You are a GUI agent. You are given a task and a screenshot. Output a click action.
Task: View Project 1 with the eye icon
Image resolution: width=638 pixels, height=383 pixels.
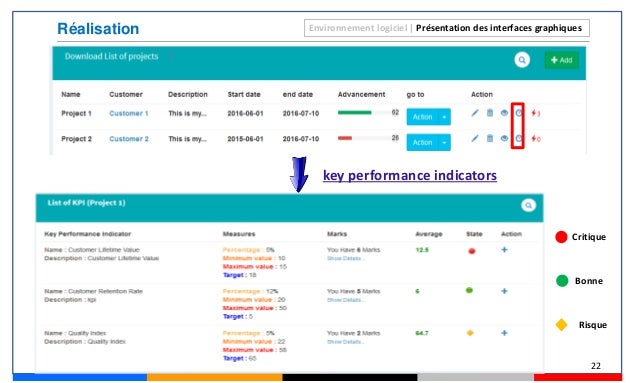[504, 113]
